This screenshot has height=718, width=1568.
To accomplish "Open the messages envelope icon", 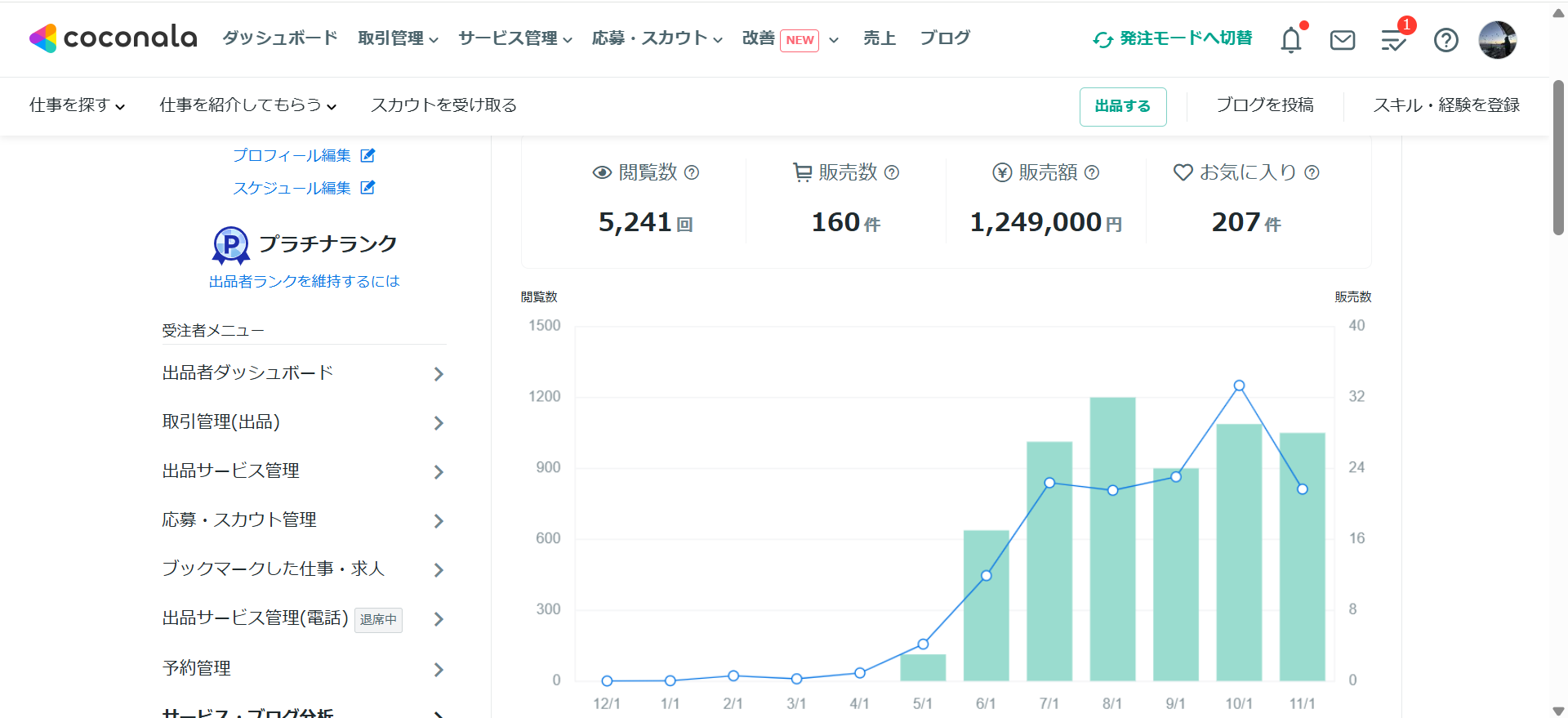I will [1342, 40].
